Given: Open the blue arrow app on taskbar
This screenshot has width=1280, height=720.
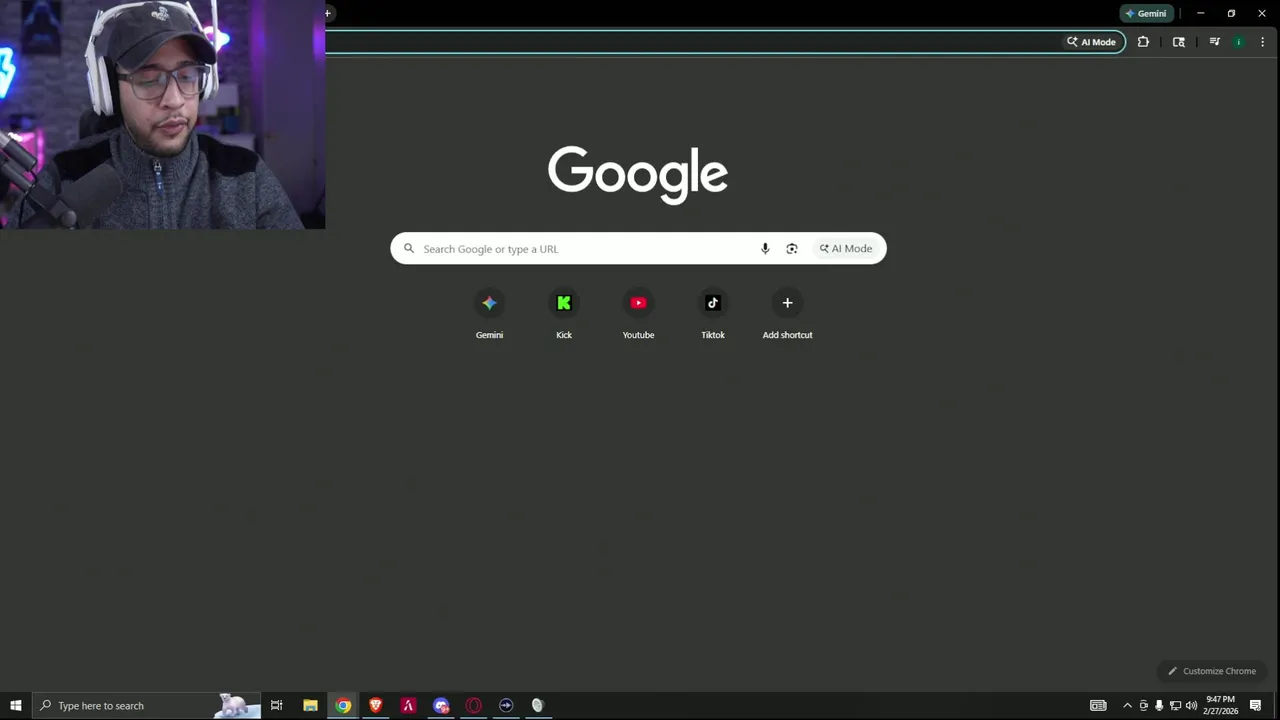Looking at the screenshot, I should (x=506, y=706).
